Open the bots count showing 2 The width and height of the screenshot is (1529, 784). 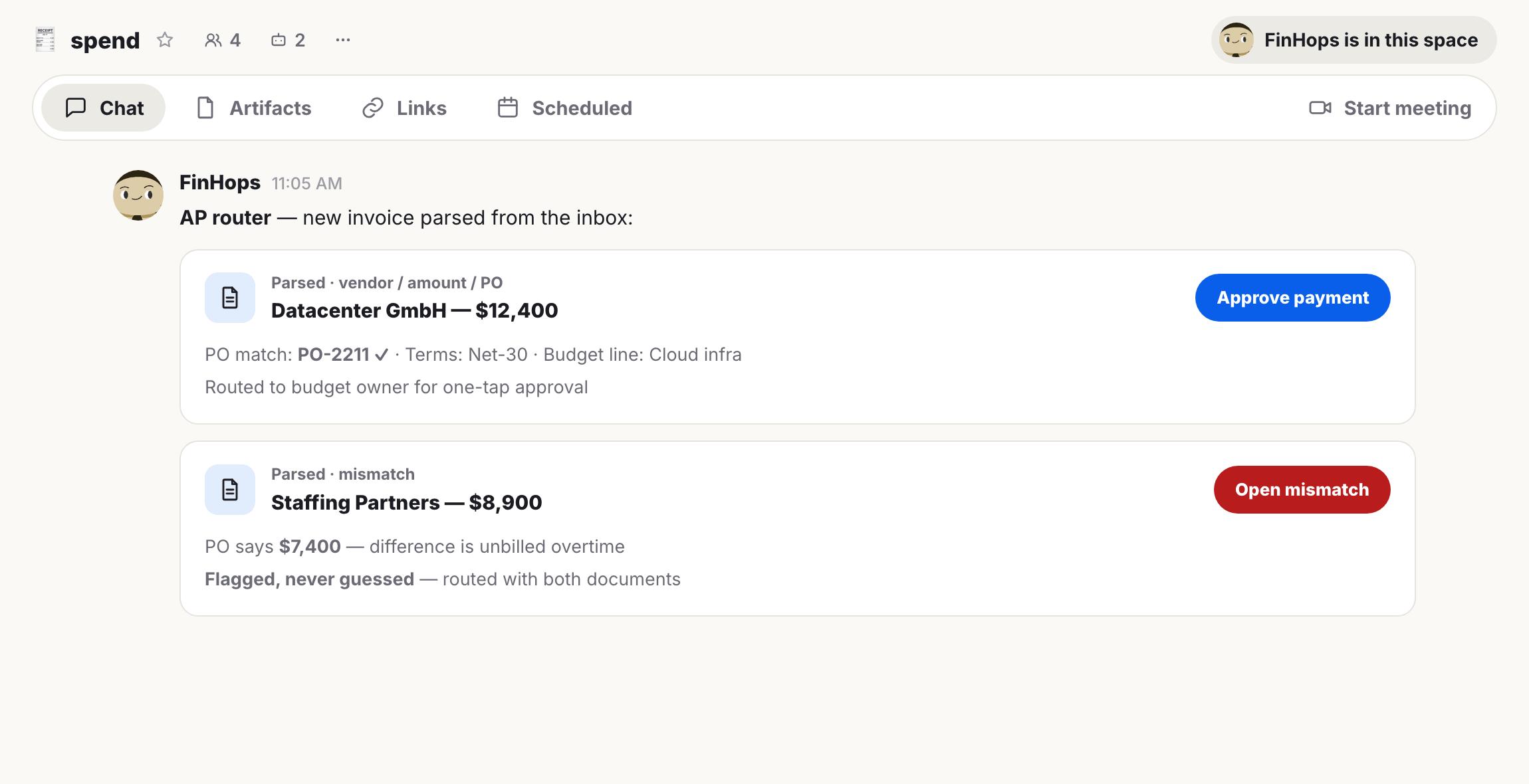pyautogui.click(x=288, y=40)
